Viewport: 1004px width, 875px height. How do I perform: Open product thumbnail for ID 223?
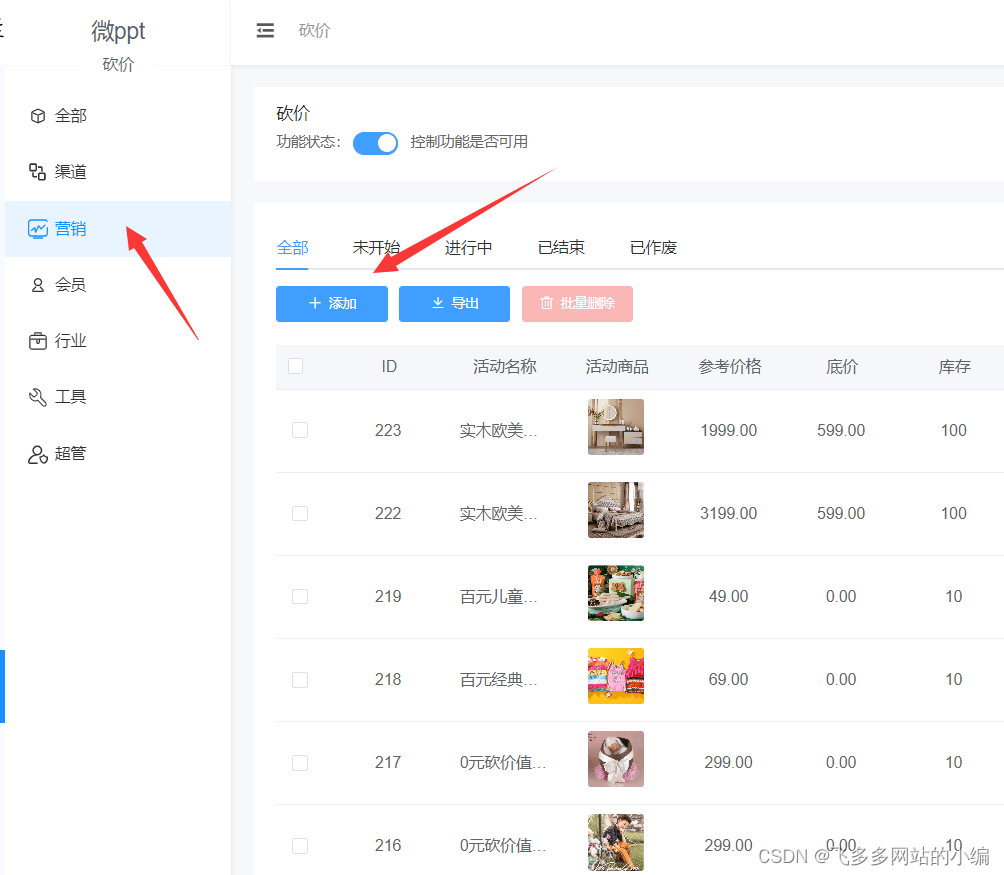(616, 427)
